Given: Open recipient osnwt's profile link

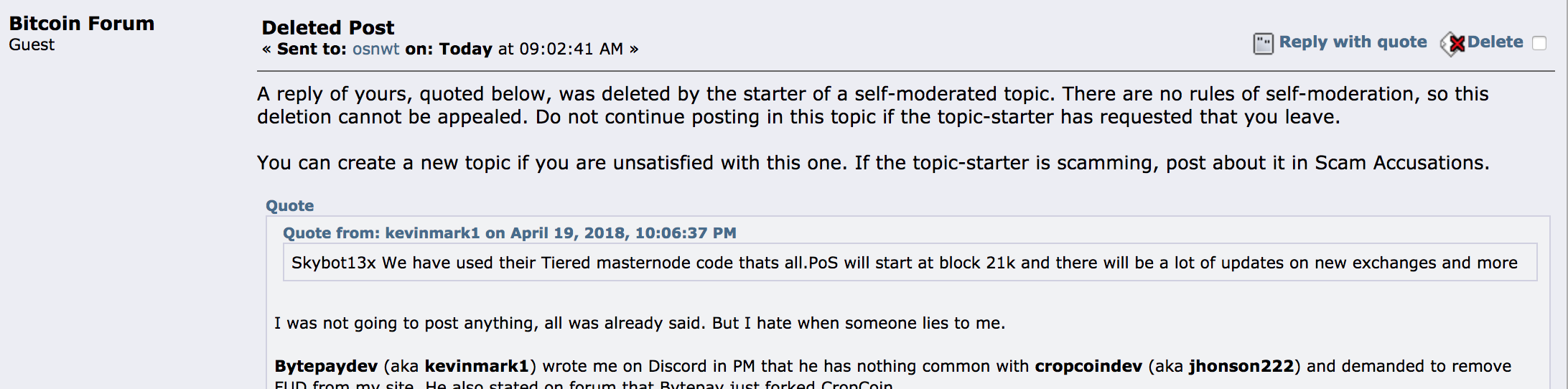Looking at the screenshot, I should click(375, 49).
